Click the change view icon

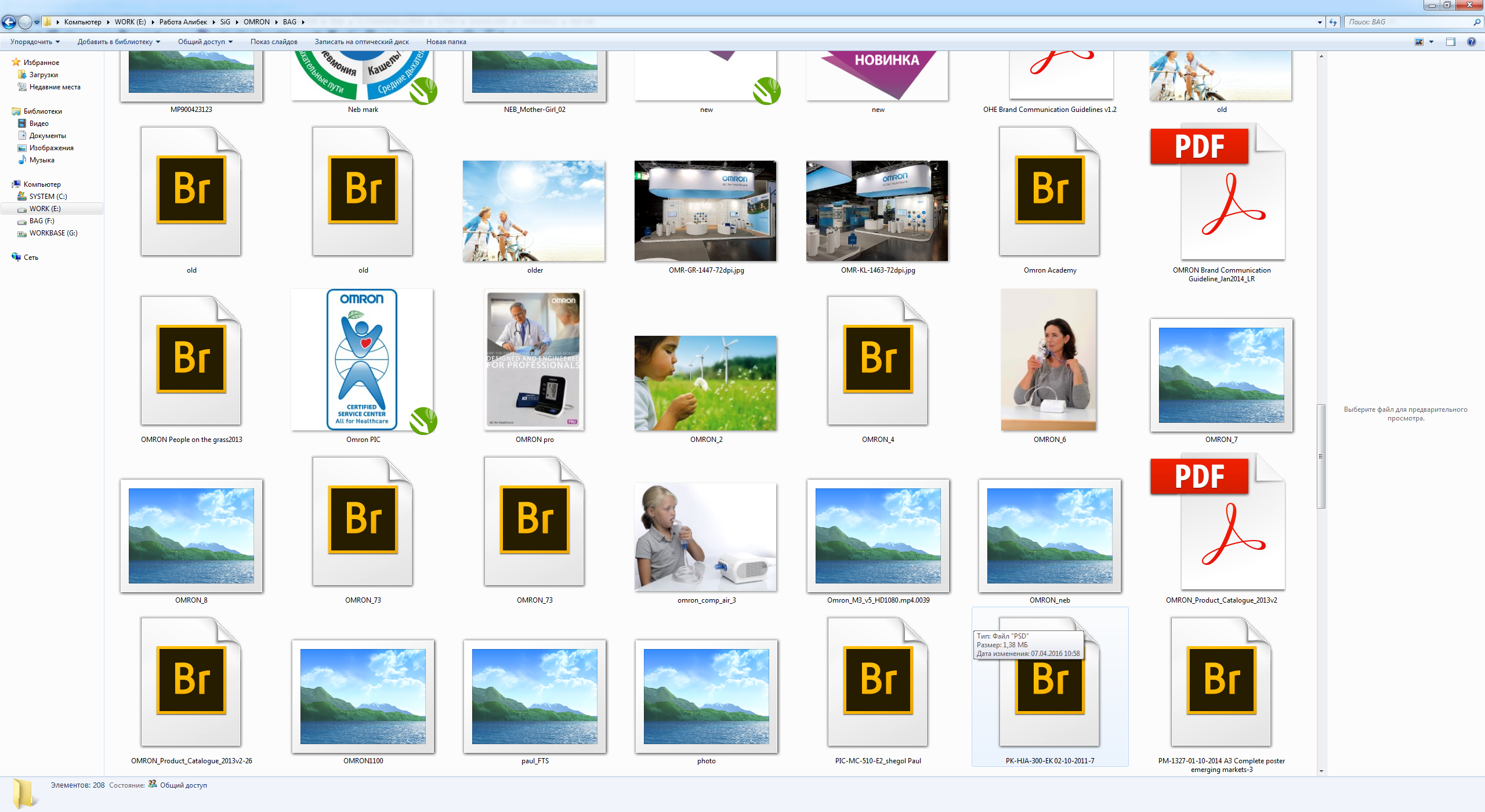click(x=1419, y=42)
